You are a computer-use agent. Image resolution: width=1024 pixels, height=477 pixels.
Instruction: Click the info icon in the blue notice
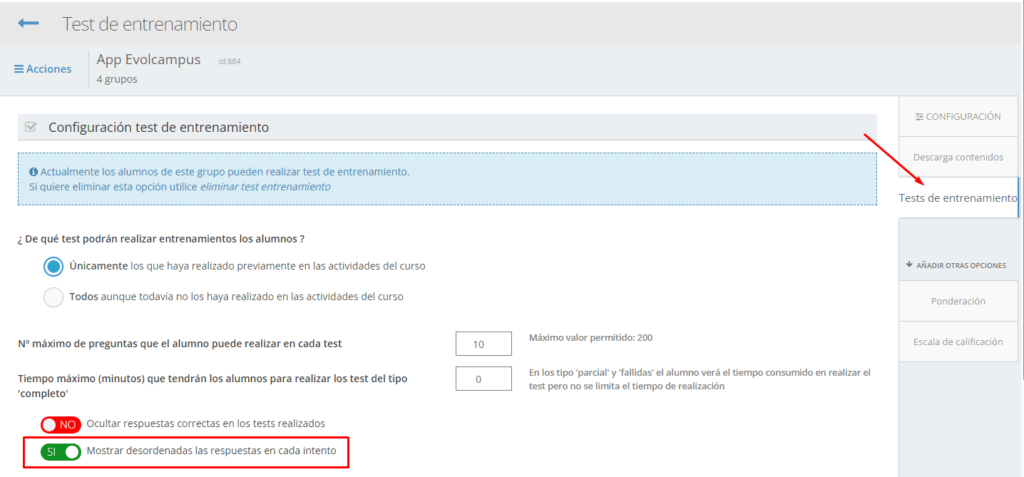[x=33, y=172]
